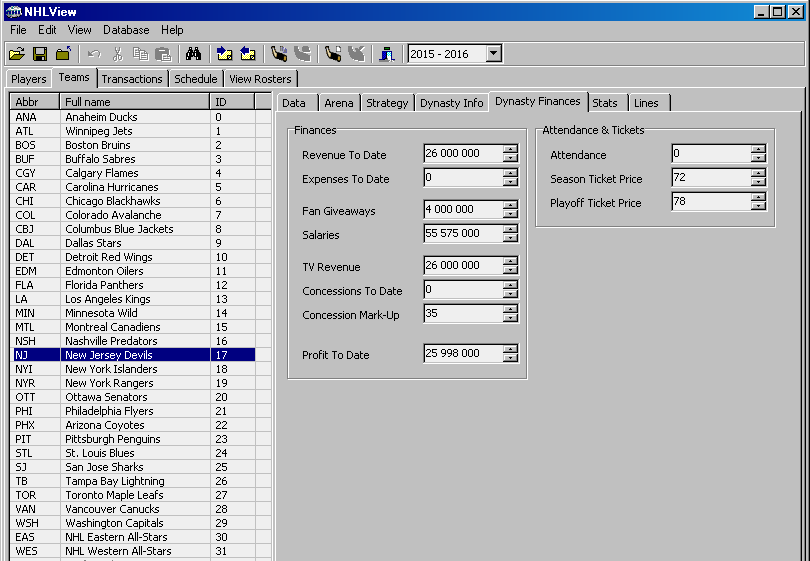Click the Cut scissors icon
The height and width of the screenshot is (561, 810).
[118, 54]
